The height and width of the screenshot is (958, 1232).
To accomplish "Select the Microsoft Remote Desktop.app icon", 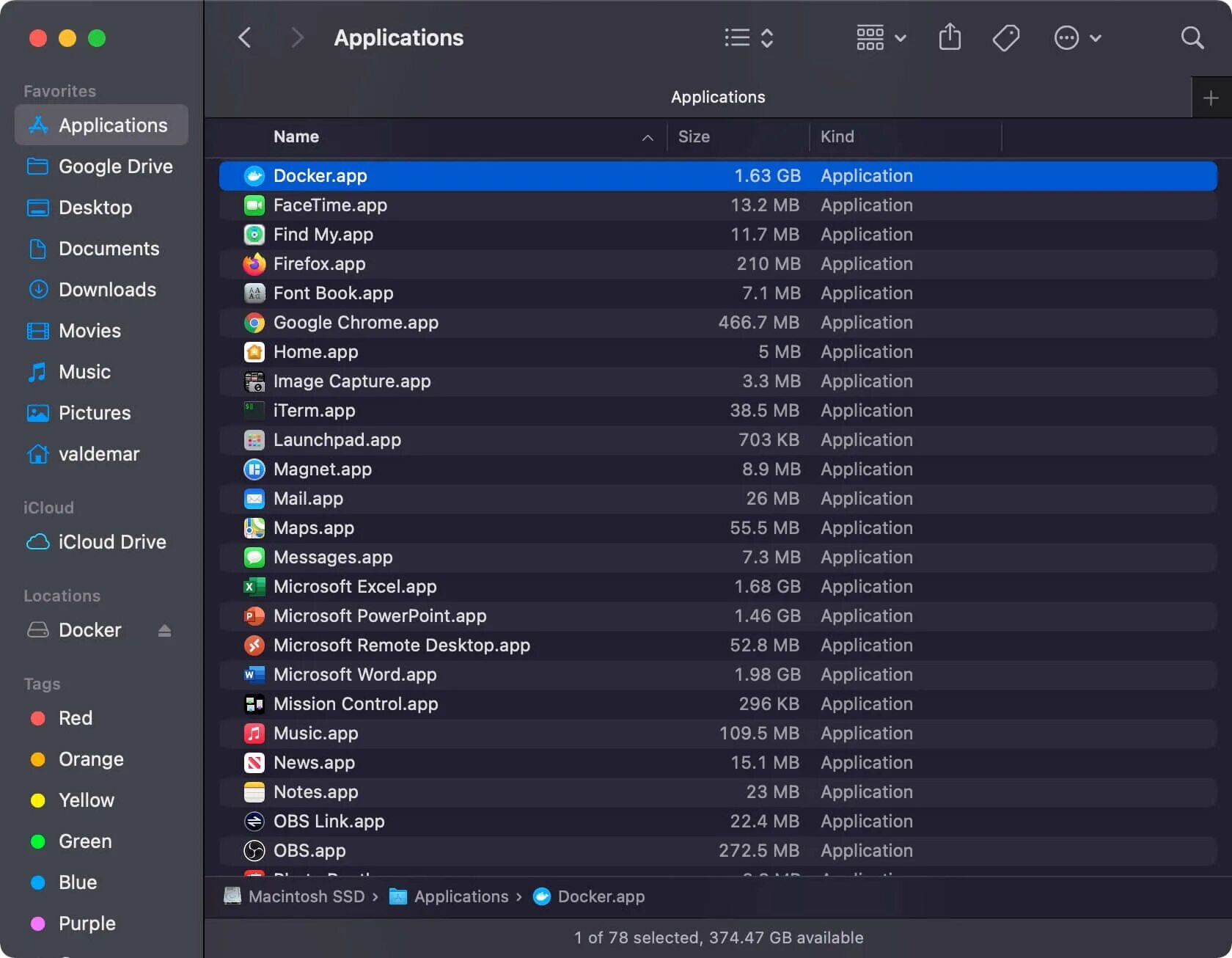I will pyautogui.click(x=254, y=646).
